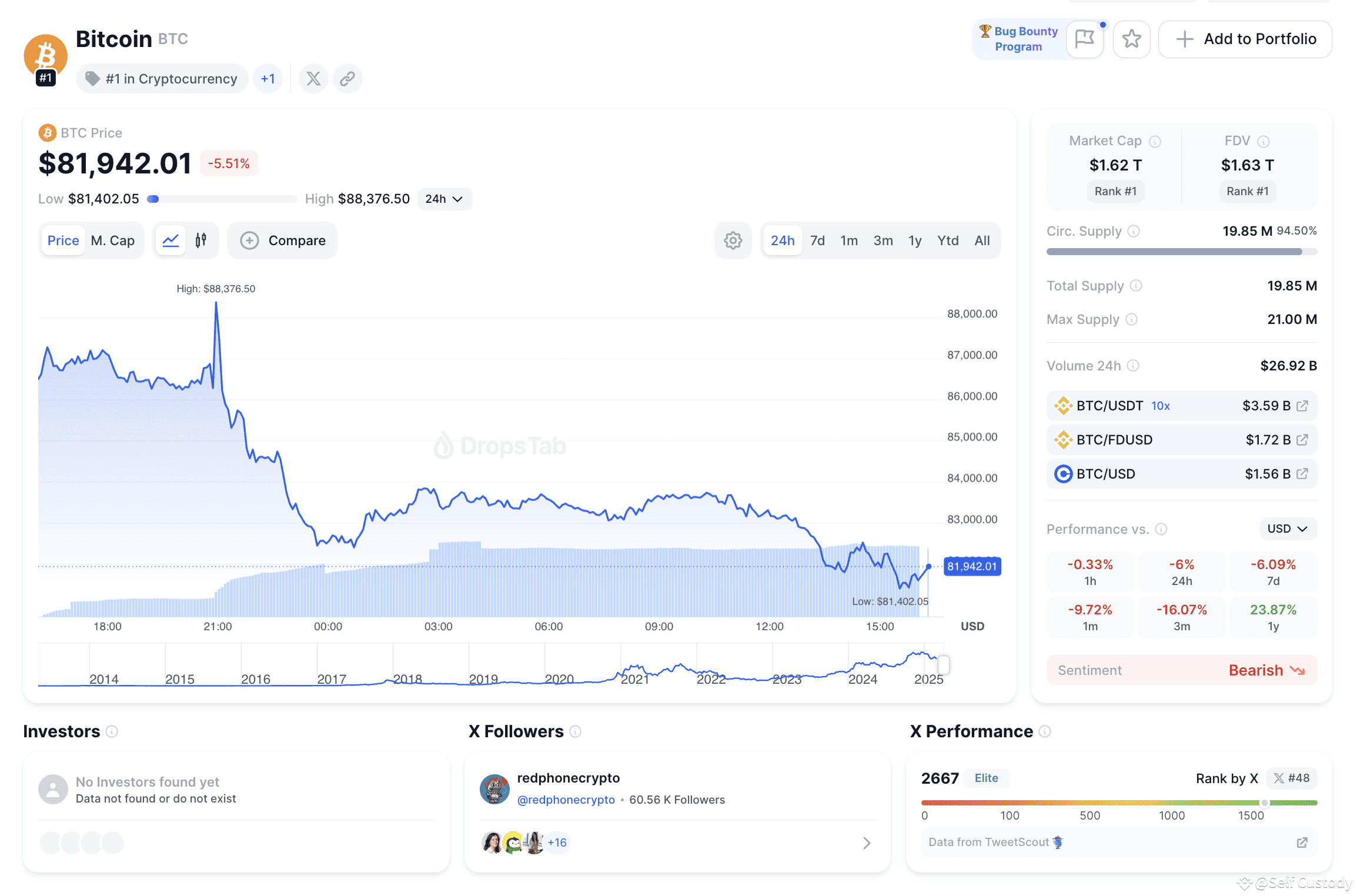Click the 3m performance -16.07% cell
Screen dimensions: 1357x896
1181,617
